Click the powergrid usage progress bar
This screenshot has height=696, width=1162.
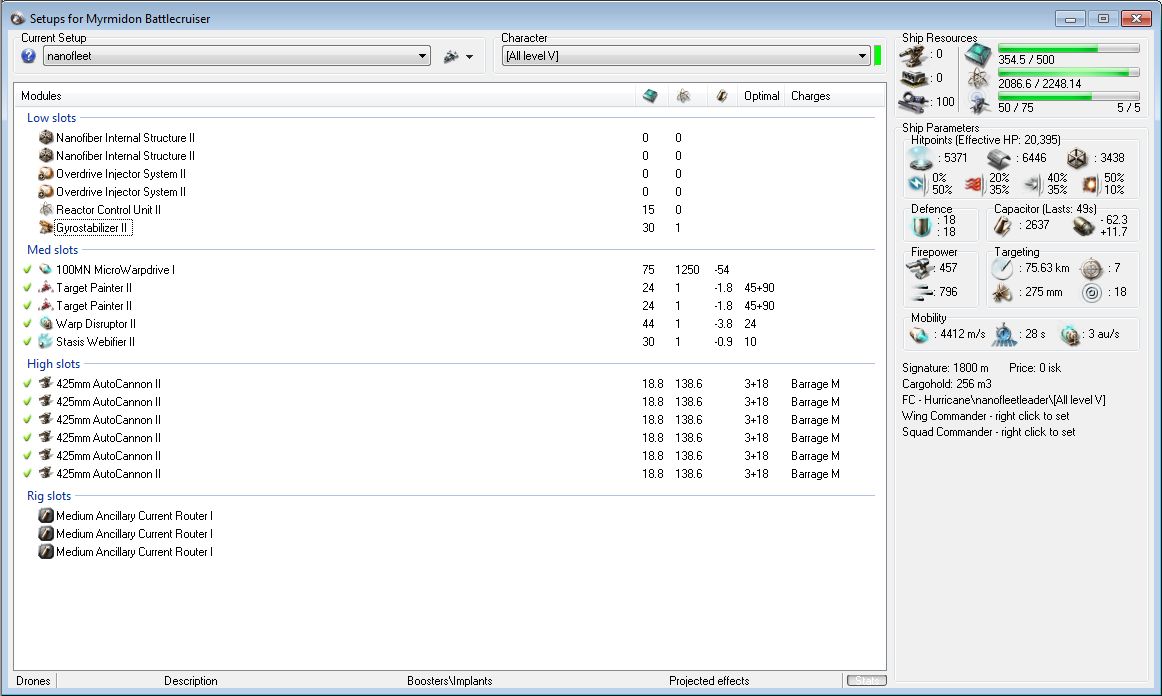tap(1068, 73)
